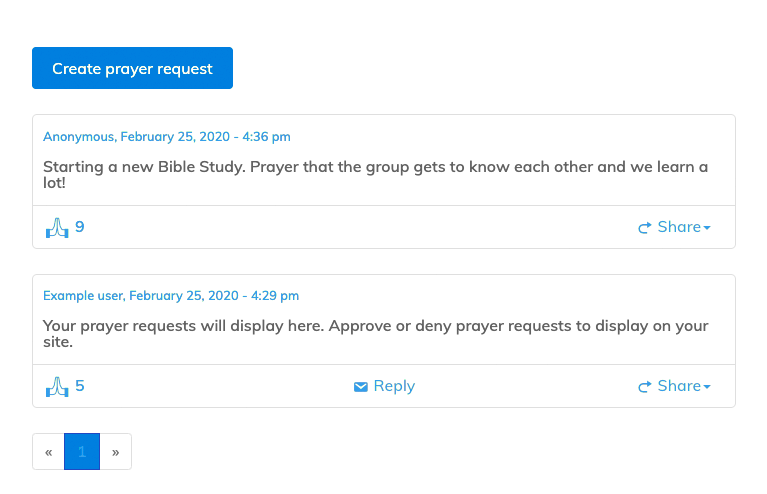
Task: Go to next page with » arrow
Action: pyautogui.click(x=116, y=452)
